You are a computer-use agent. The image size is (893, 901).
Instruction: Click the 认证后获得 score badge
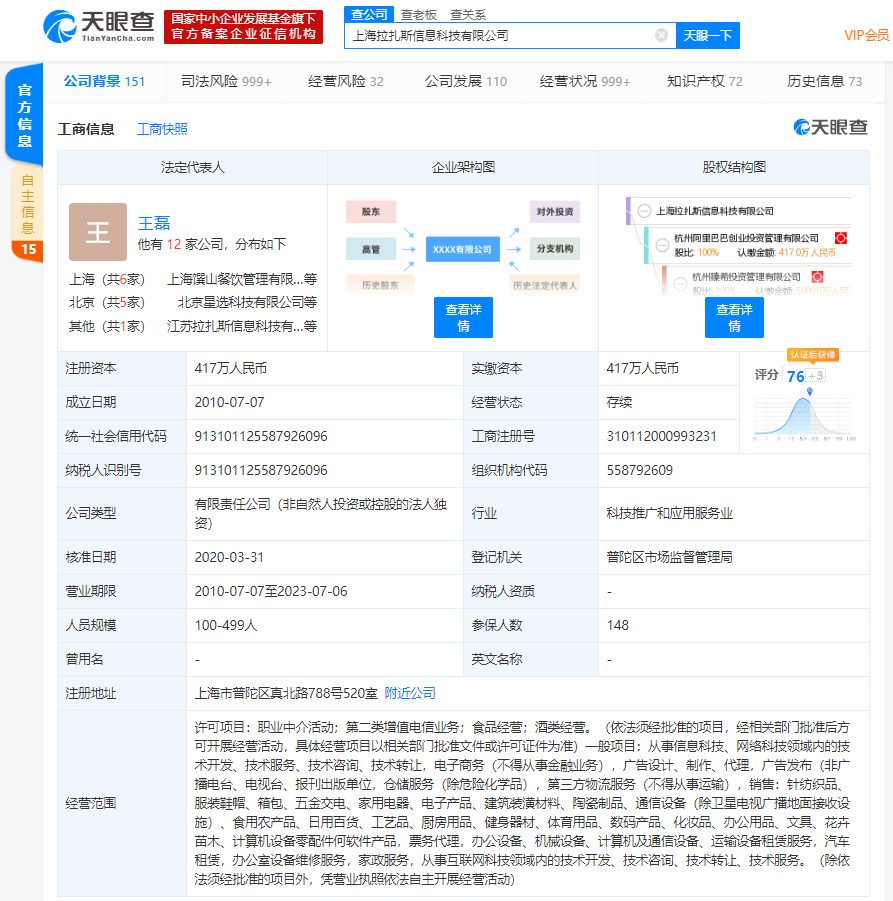(x=812, y=355)
